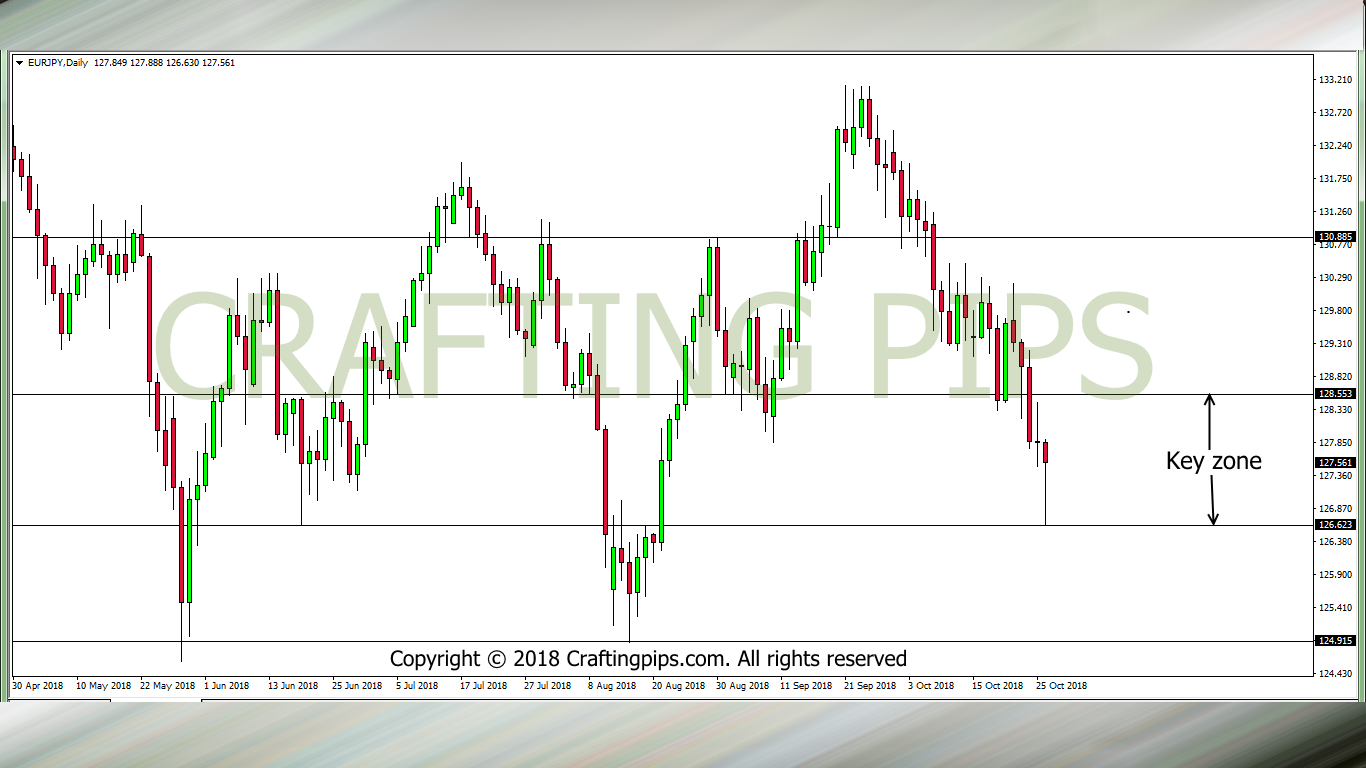The image size is (1366, 768).
Task: Click the 20 Aug 2018 date label
Action: 678,686
